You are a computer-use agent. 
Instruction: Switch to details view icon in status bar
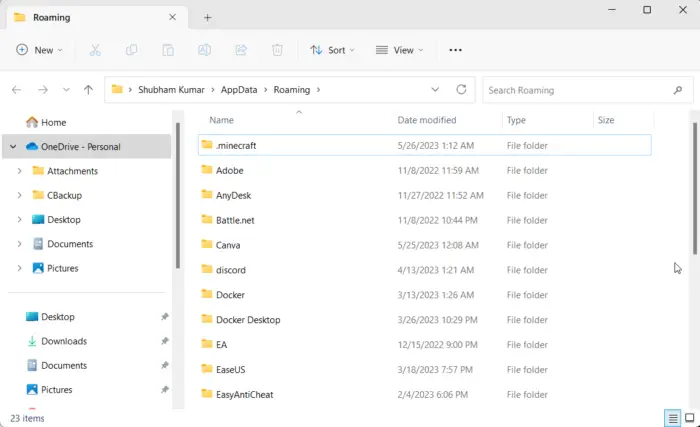click(x=672, y=418)
